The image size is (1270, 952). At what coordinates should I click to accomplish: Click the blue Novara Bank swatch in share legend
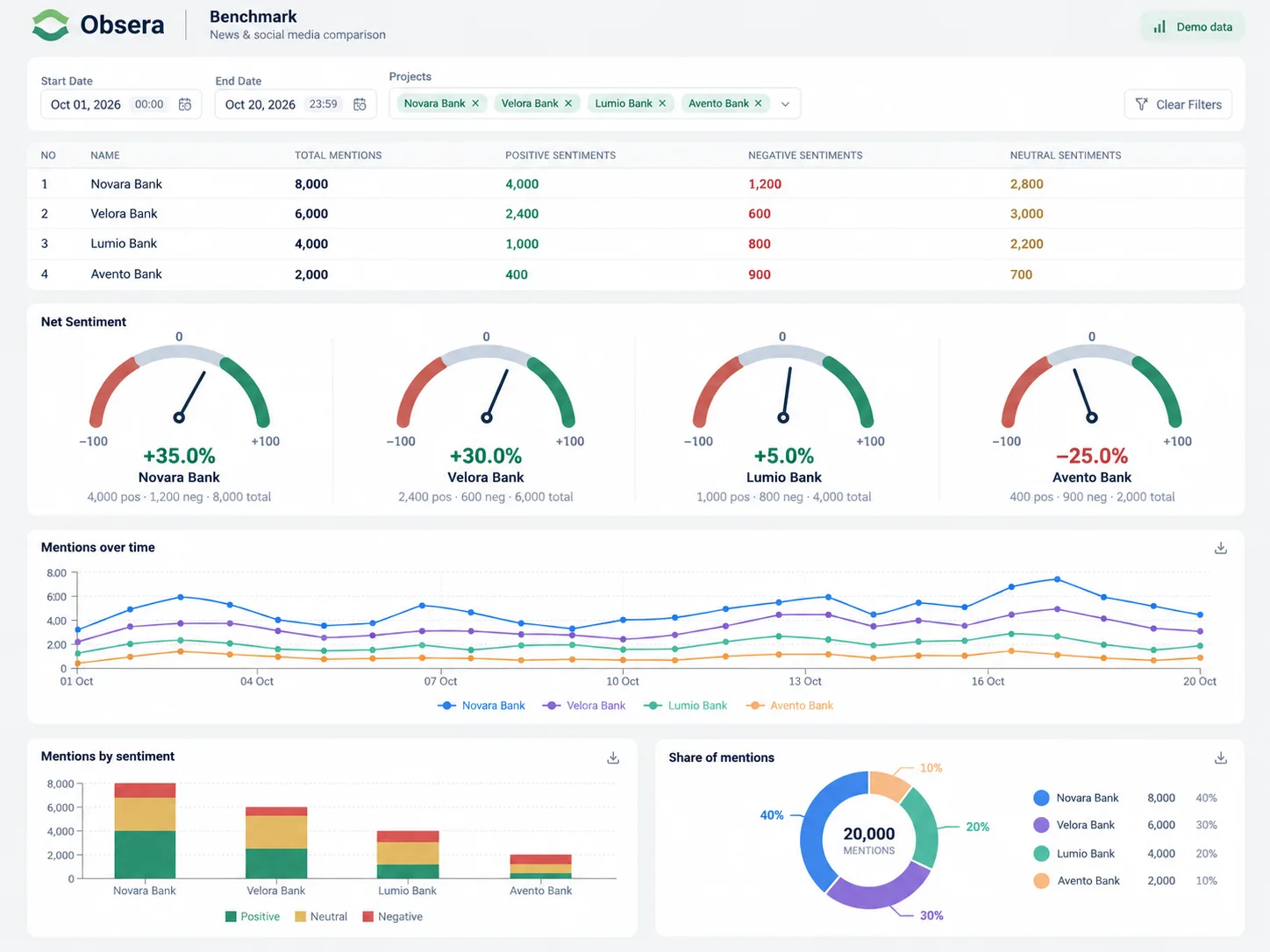tap(1041, 798)
